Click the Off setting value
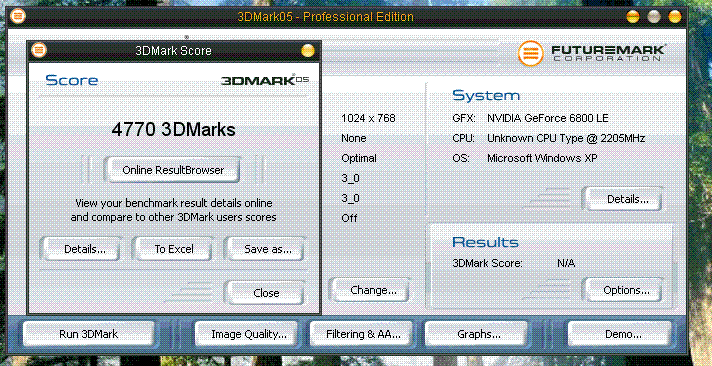The width and height of the screenshot is (712, 366). (x=349, y=218)
